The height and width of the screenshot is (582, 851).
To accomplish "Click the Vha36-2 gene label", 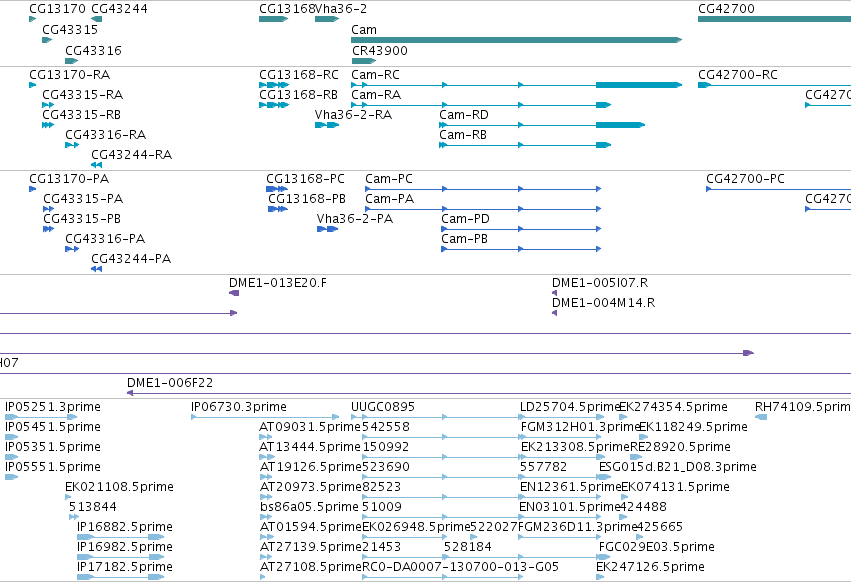I will click(x=341, y=9).
